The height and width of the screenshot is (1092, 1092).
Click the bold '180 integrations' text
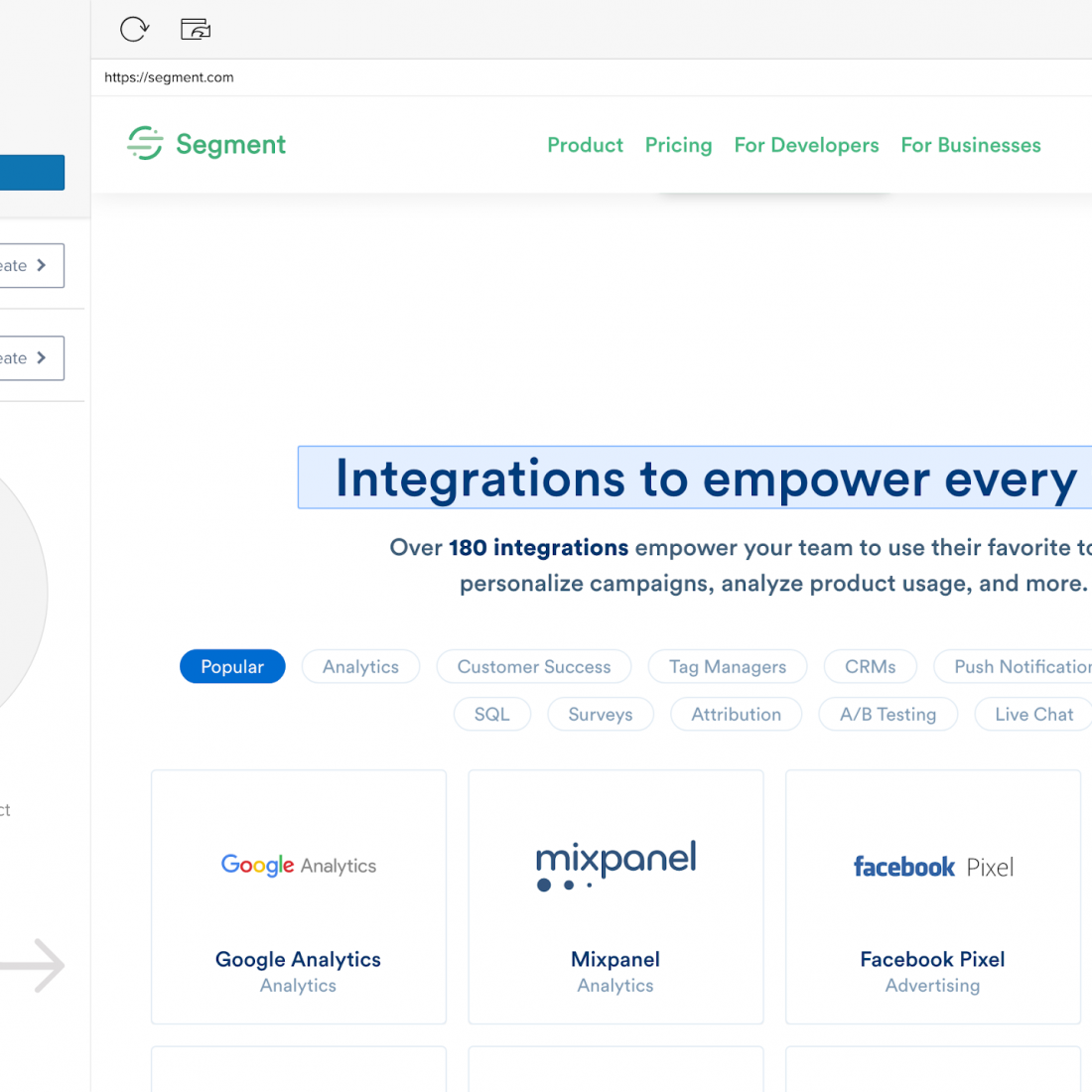click(538, 547)
